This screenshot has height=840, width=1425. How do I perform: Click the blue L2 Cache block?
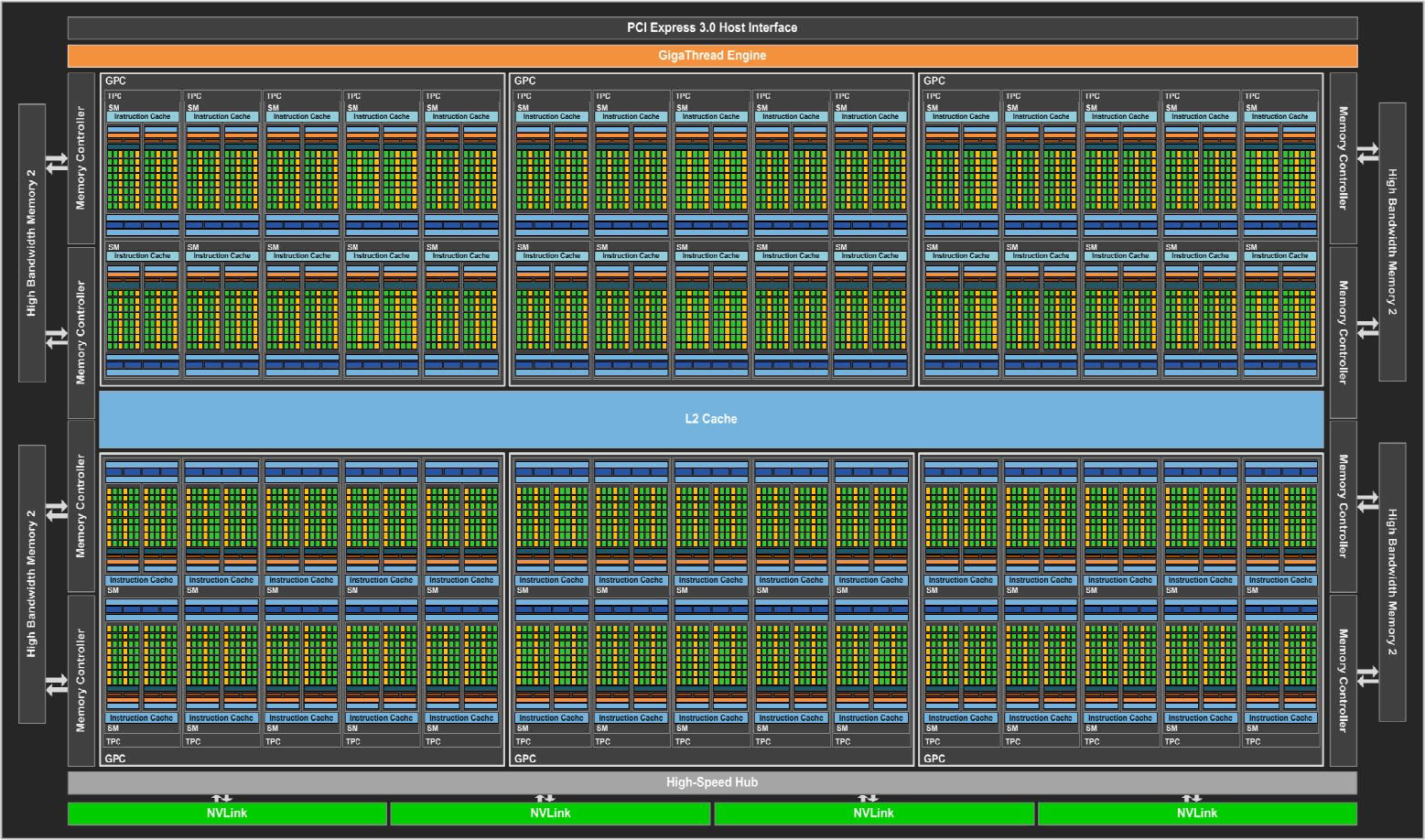click(711, 419)
